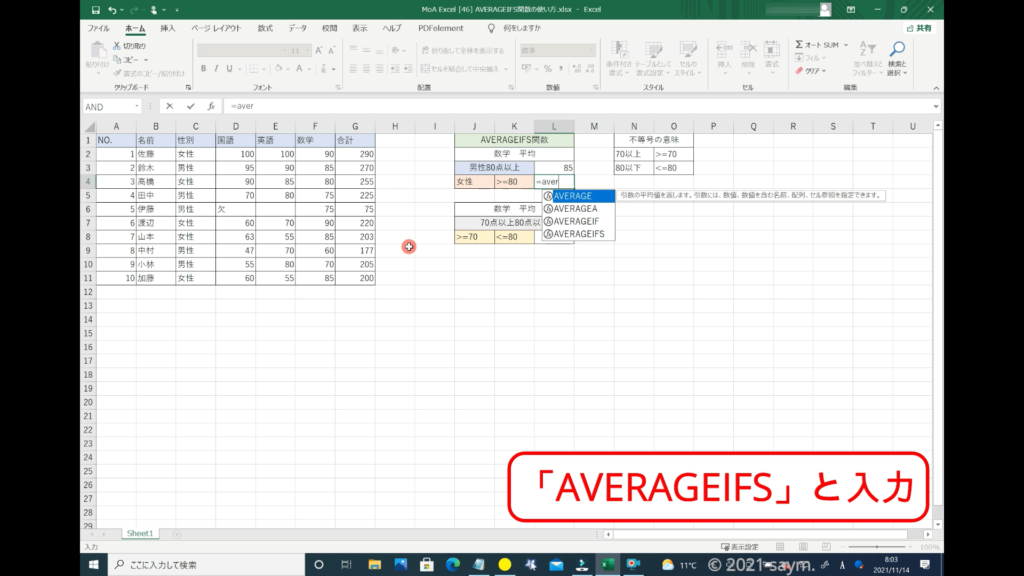
Task: Collapse the ribbon with the arrow
Action: click(935, 88)
